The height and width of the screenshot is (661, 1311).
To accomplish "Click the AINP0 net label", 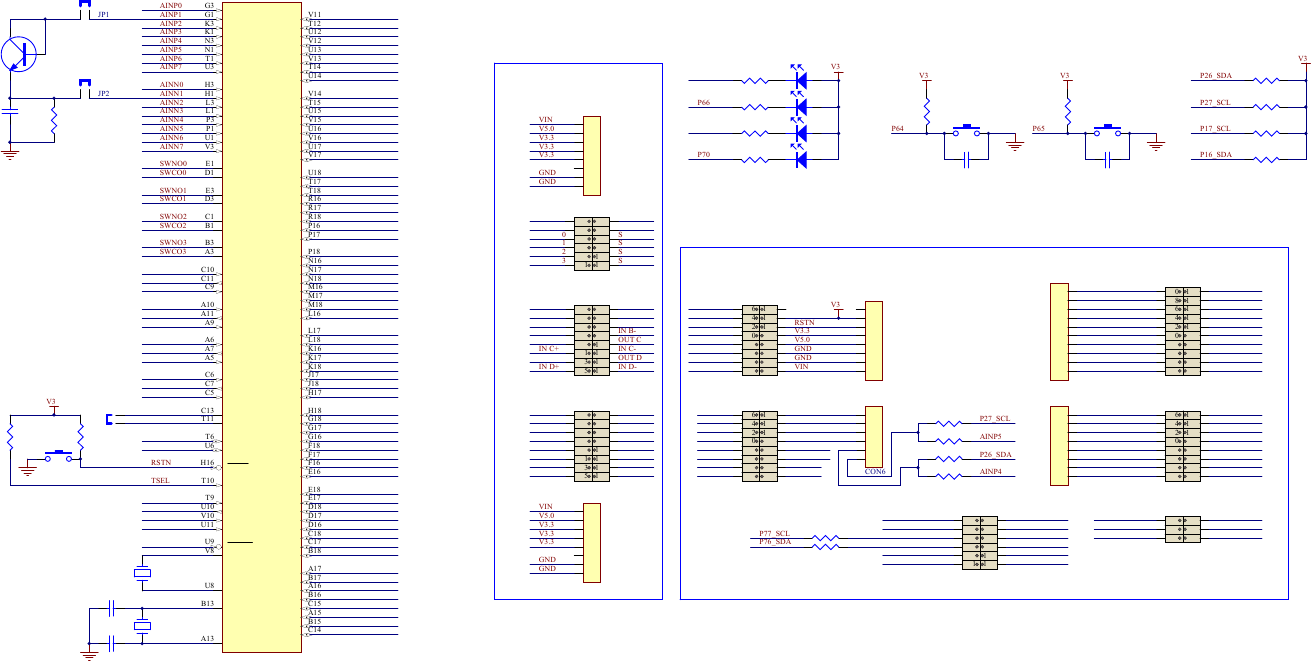I will (x=171, y=6).
